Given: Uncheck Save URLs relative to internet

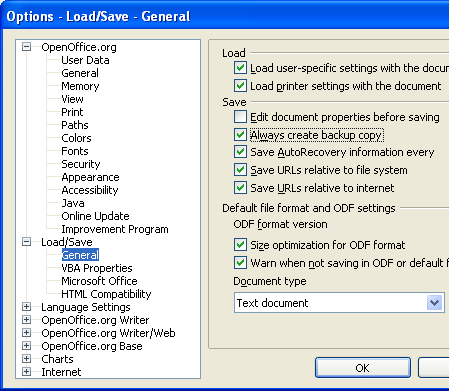Looking at the screenshot, I should (240, 188).
